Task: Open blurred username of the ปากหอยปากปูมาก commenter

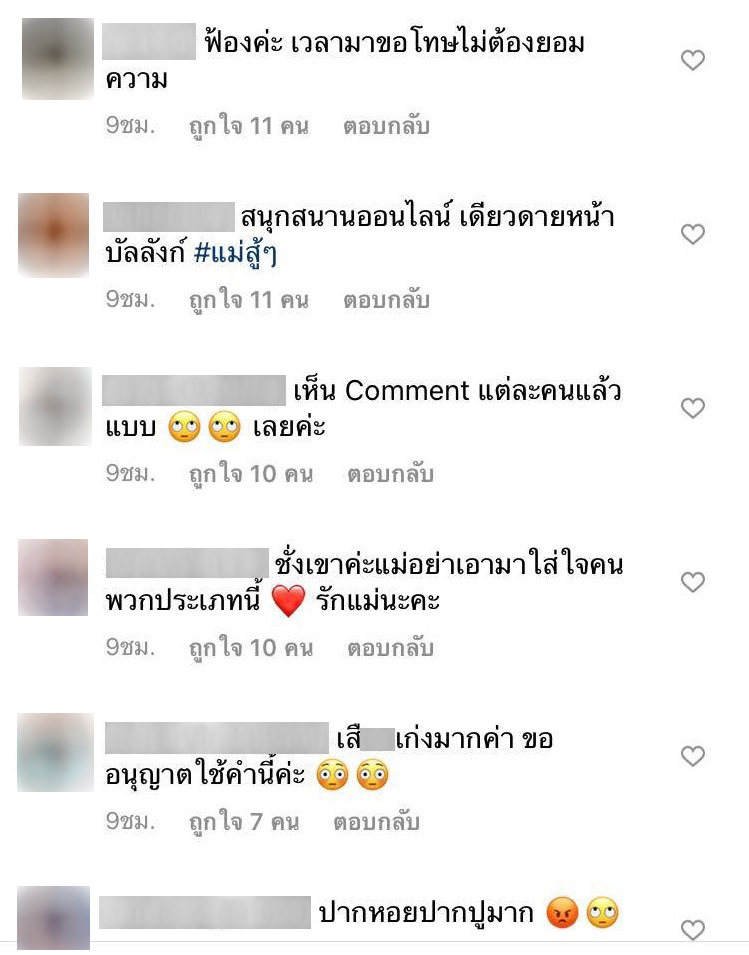Action: pyautogui.click(x=205, y=912)
